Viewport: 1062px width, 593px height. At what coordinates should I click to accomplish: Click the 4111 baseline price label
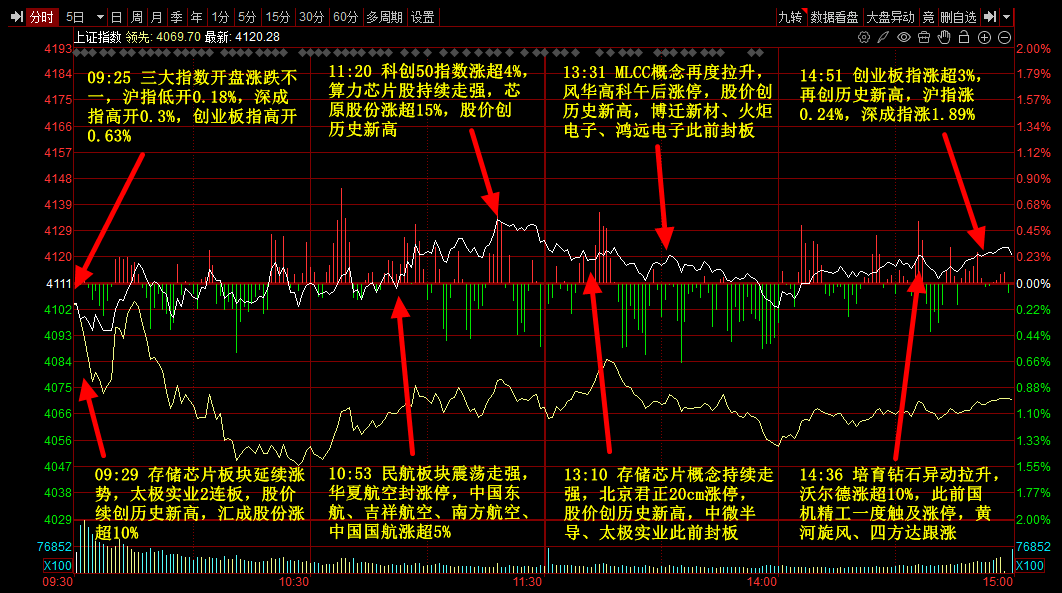(x=58, y=284)
